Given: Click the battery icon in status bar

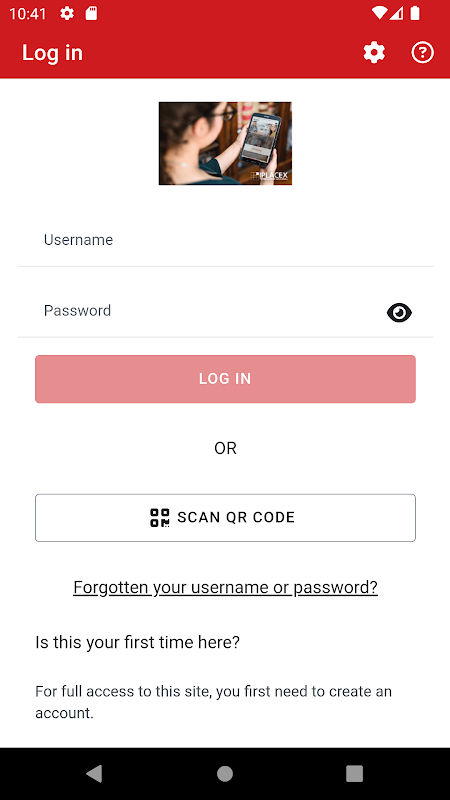Looking at the screenshot, I should [415, 13].
